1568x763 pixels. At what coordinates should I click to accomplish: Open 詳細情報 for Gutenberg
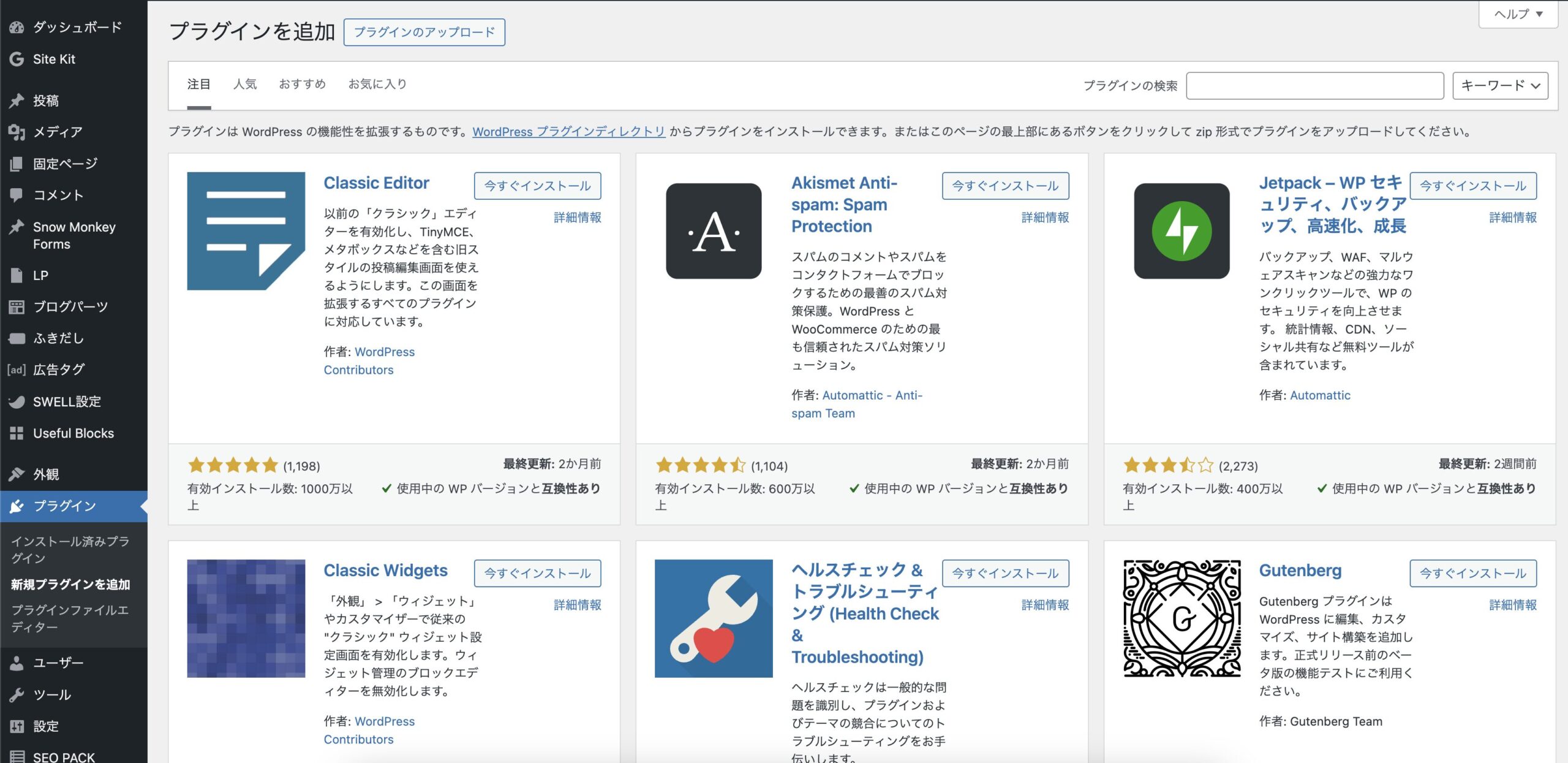[x=1513, y=605]
